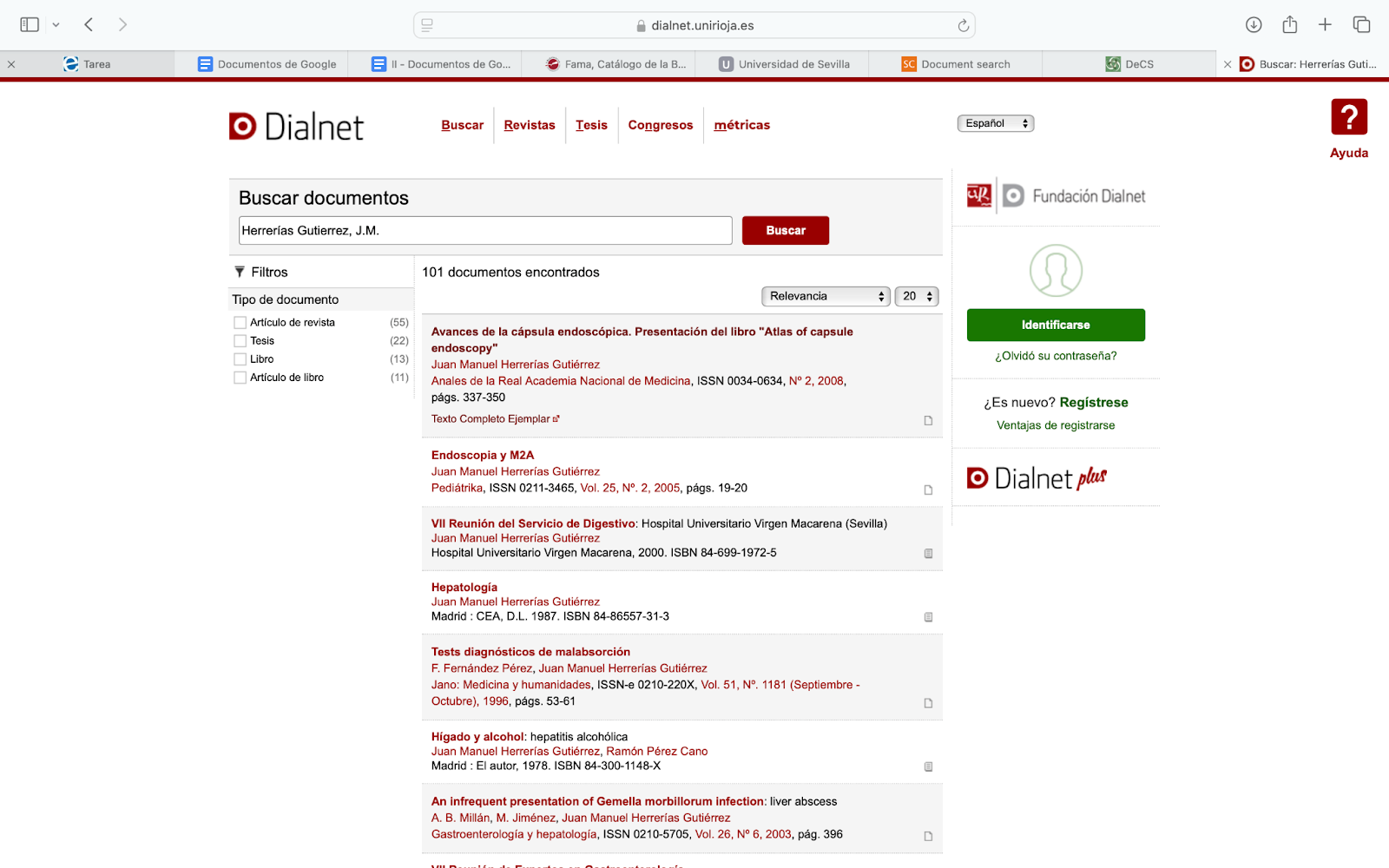The image size is (1389, 868).
Task: Click the page settings icon in address bar
Action: point(427,25)
